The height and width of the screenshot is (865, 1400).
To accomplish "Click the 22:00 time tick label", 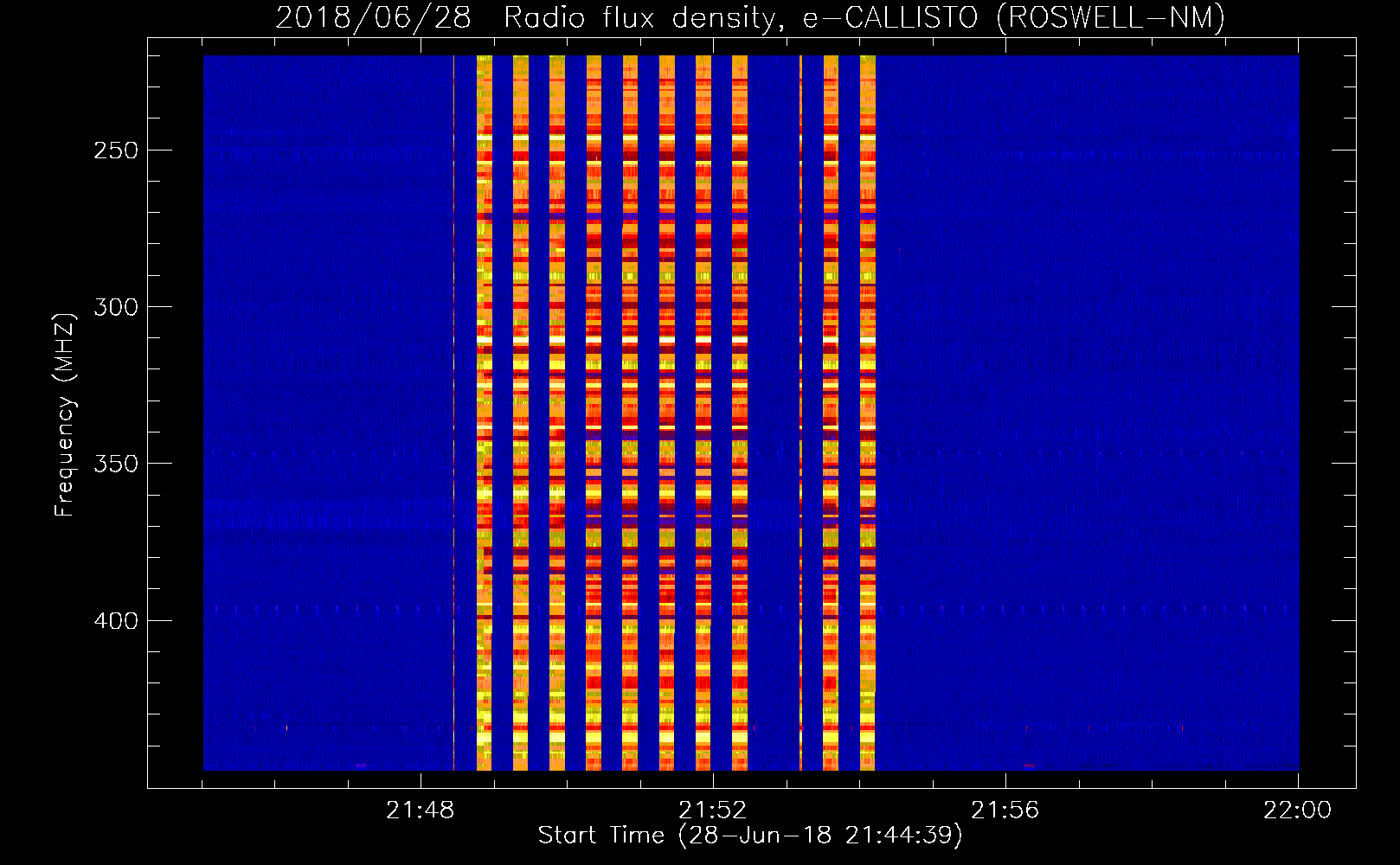I will 1298,811.
